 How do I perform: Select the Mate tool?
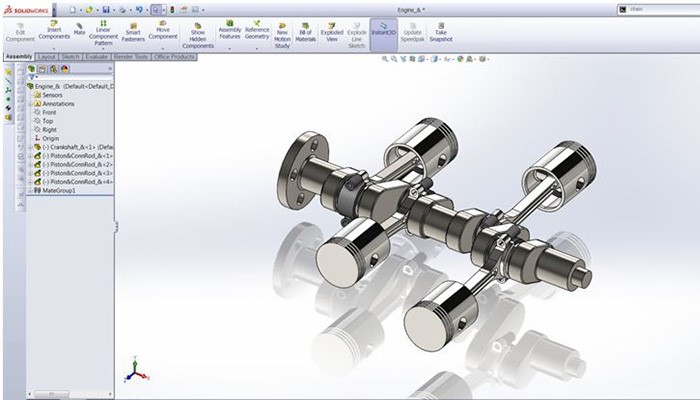click(79, 30)
